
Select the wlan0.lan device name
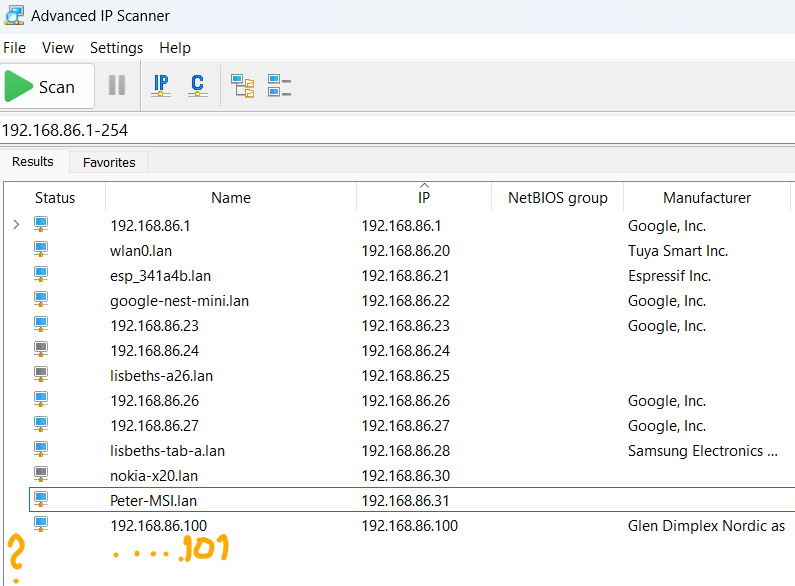pyautogui.click(x=141, y=251)
